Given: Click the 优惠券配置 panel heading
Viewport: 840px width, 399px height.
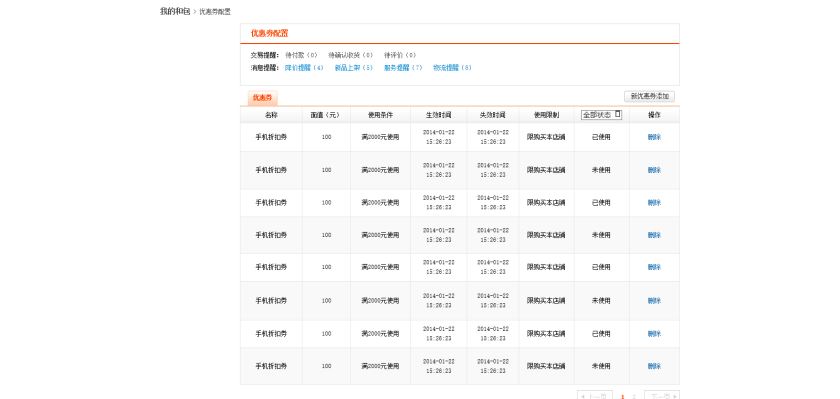Looking at the screenshot, I should (269, 33).
